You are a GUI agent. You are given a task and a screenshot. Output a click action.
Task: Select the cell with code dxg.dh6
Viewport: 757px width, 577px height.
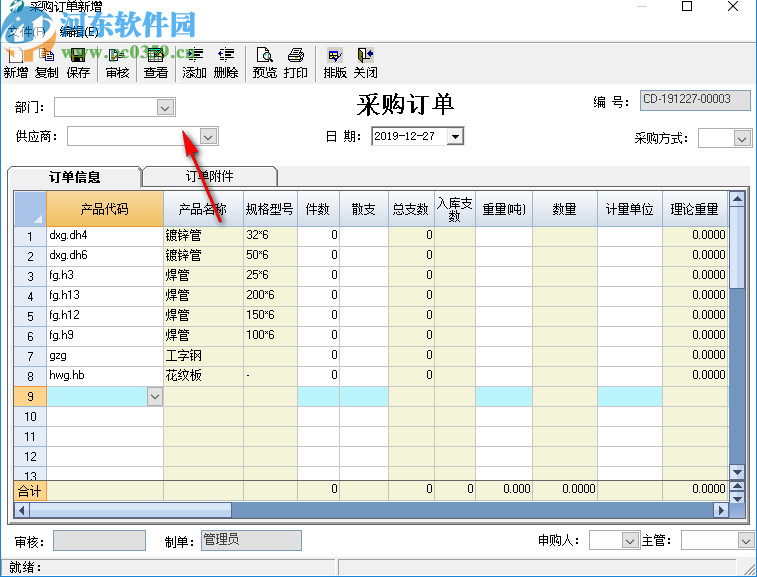105,256
